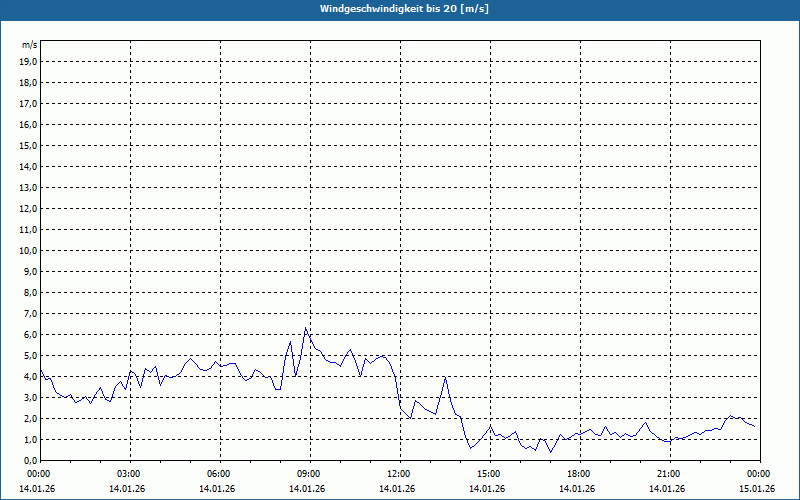Select the 12:00 time axis label
The image size is (800, 500).
pyautogui.click(x=399, y=474)
